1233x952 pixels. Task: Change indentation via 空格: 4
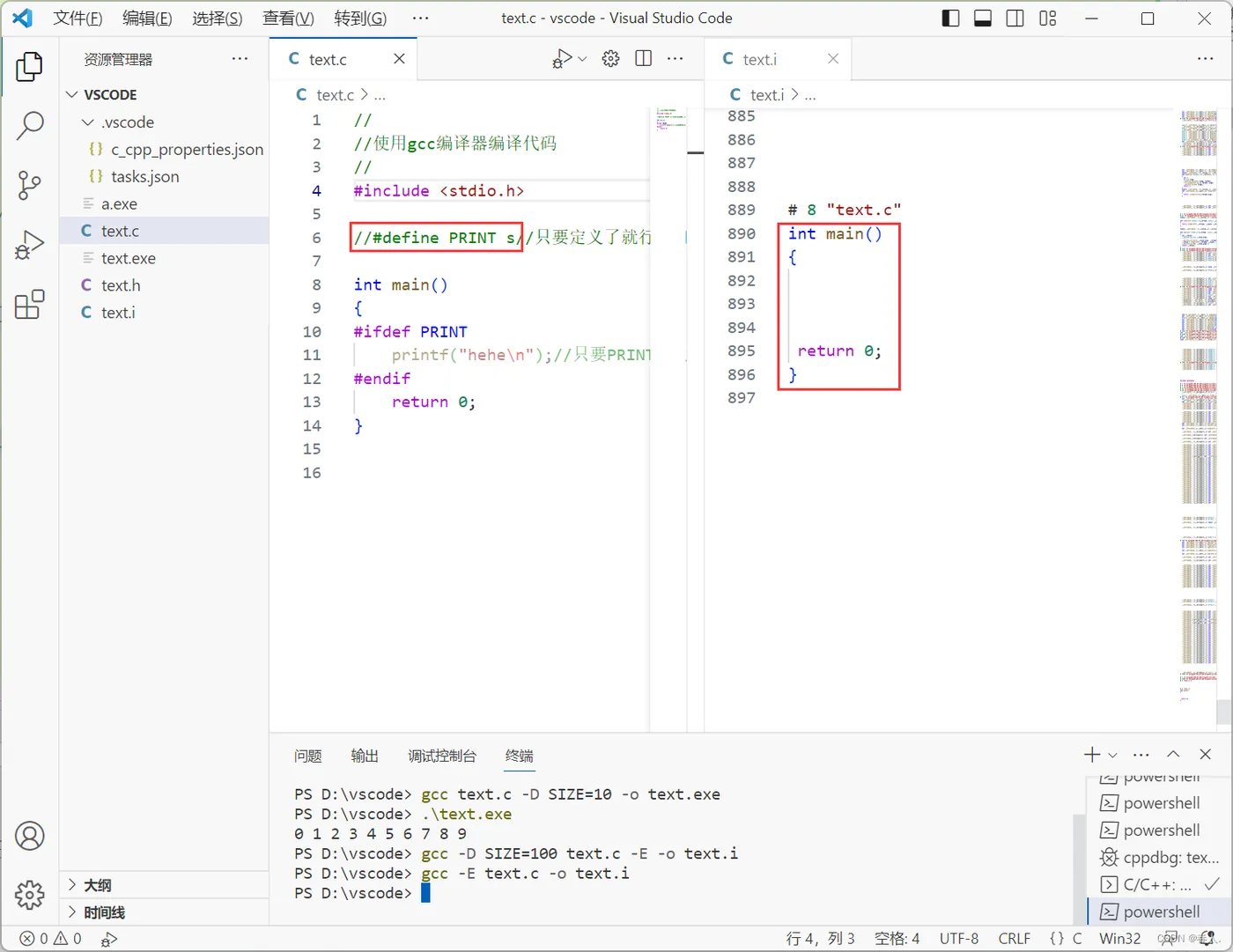click(897, 939)
